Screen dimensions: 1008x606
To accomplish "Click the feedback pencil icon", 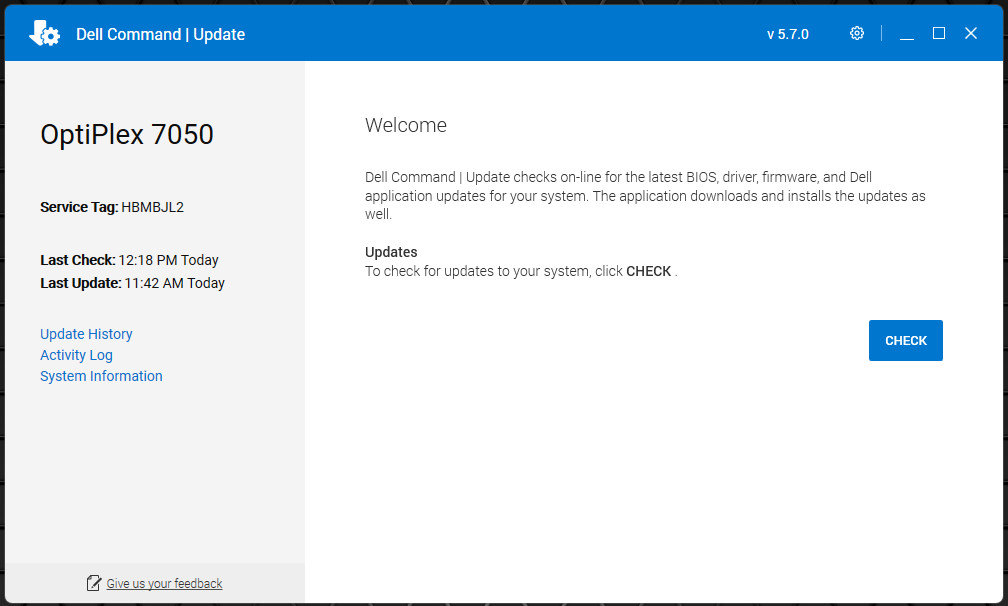I will [x=94, y=583].
